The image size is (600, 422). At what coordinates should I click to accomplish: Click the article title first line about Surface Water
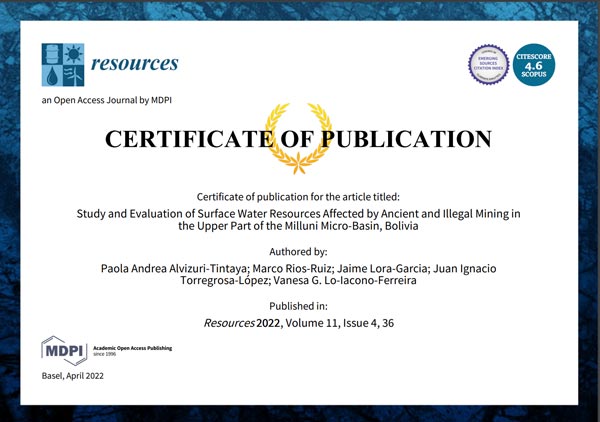(x=299, y=213)
